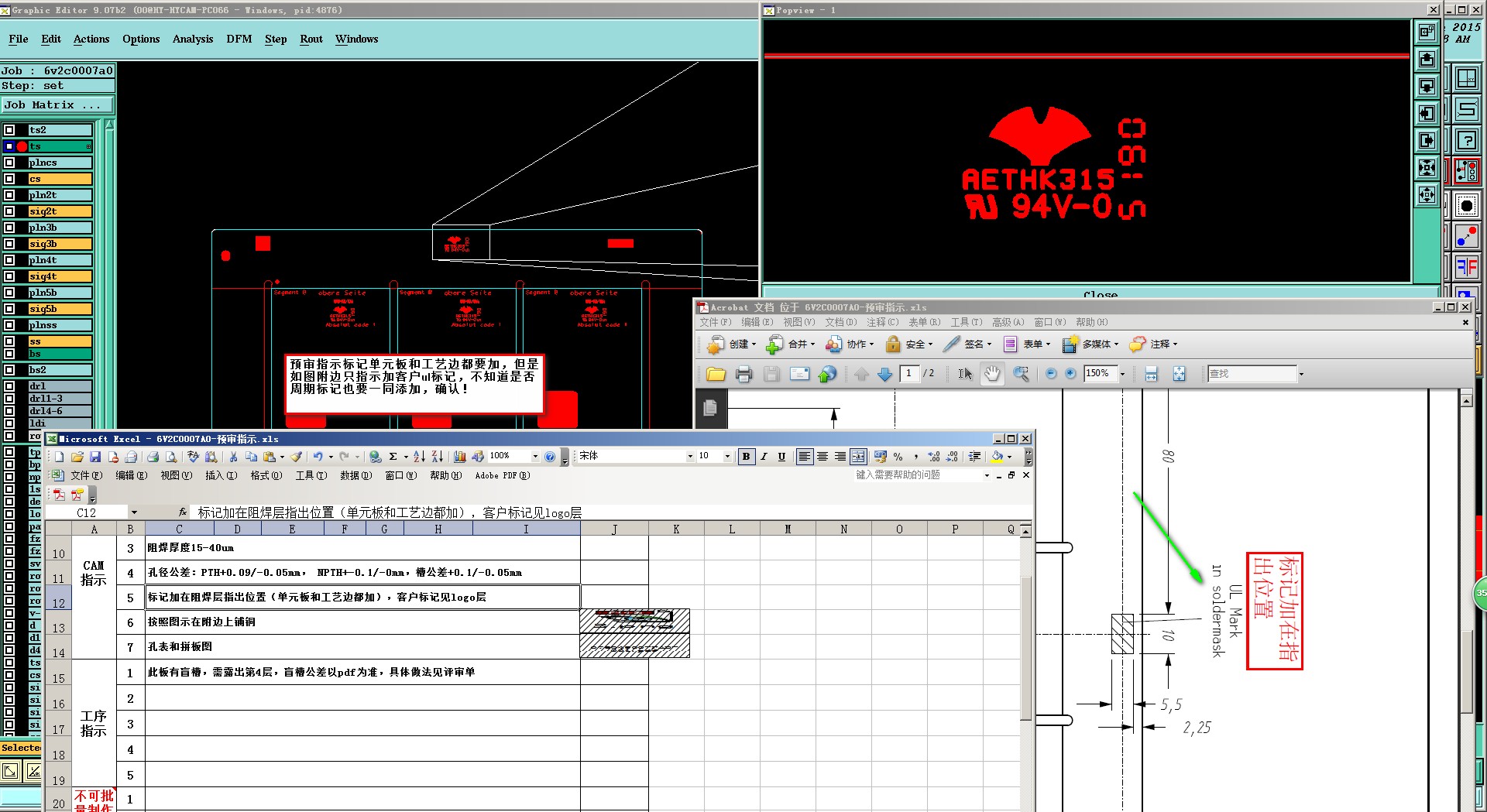Click the Acrobat page number field
This screenshot has width=1487, height=812.
[x=909, y=374]
